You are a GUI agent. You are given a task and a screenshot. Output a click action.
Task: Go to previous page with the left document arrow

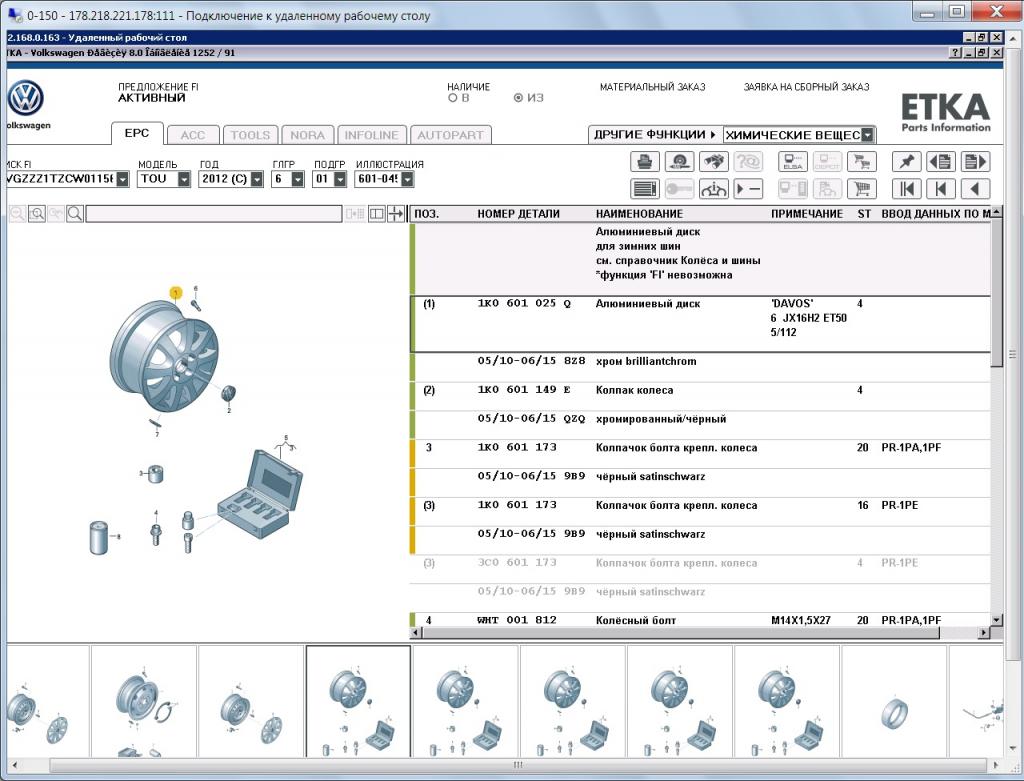(940, 161)
